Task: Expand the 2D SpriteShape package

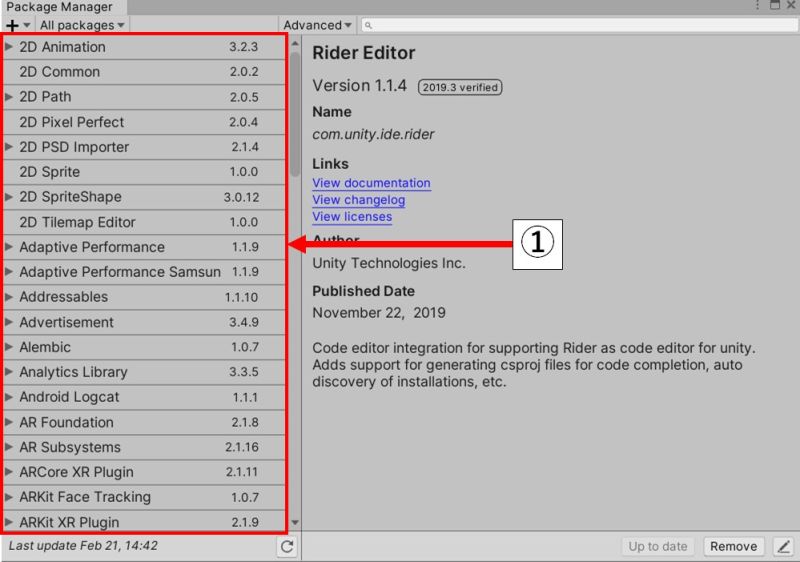Action: 9,196
